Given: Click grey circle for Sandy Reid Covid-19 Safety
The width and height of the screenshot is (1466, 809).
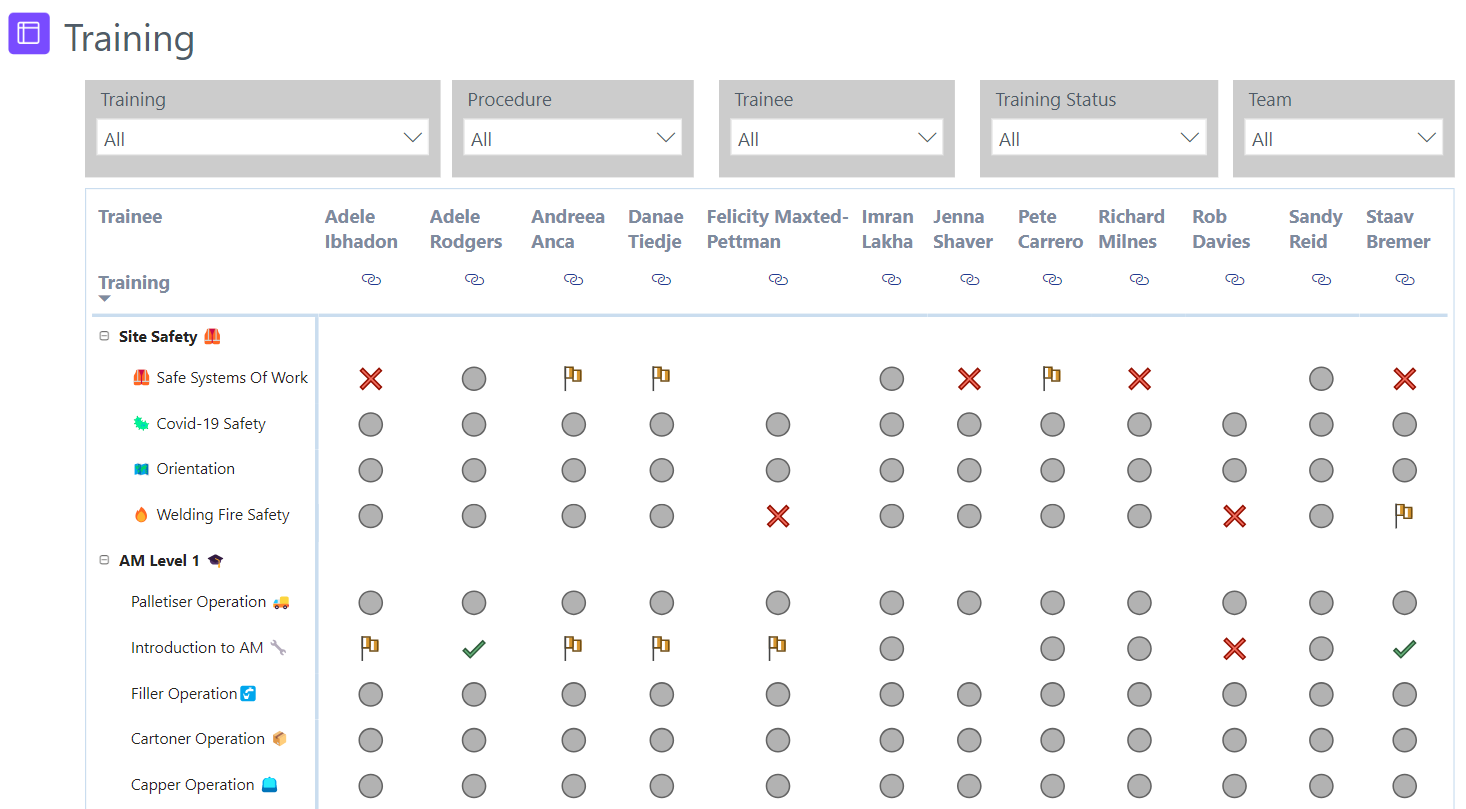Looking at the screenshot, I should 1321,424.
